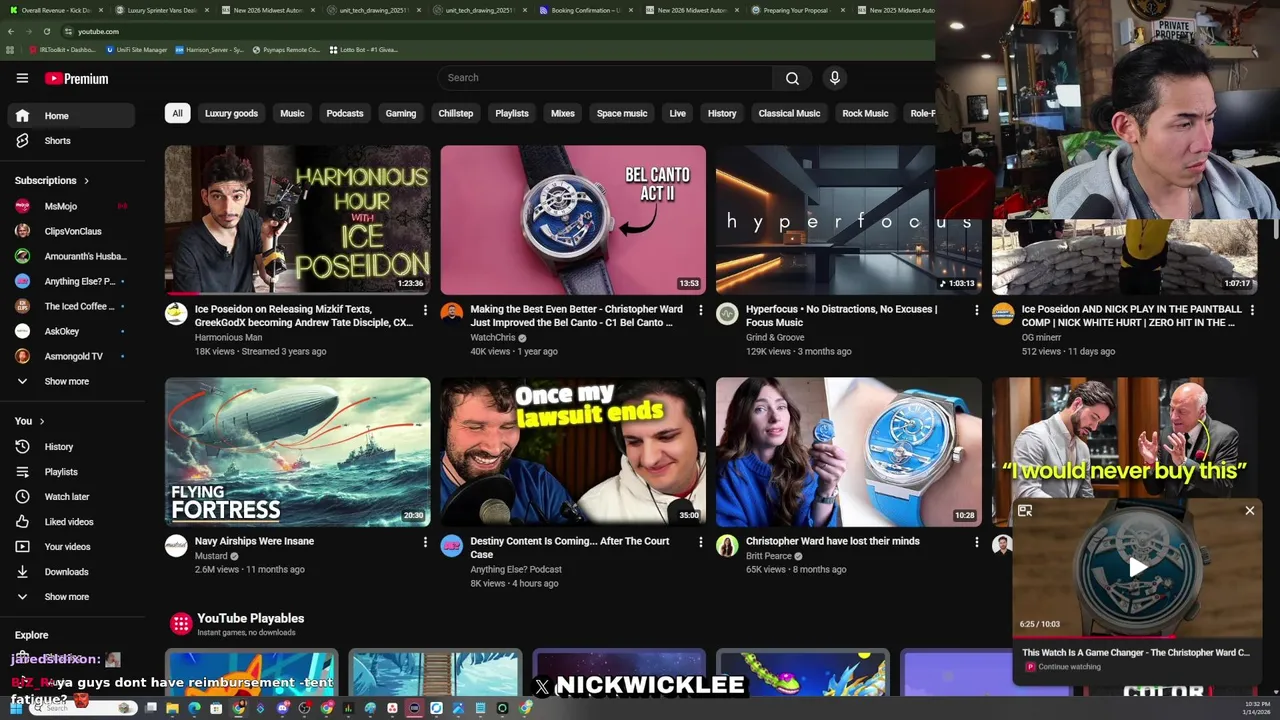The height and width of the screenshot is (720, 1280).
Task: Expand the miniplayer to full watch page
Action: [x=1025, y=511]
